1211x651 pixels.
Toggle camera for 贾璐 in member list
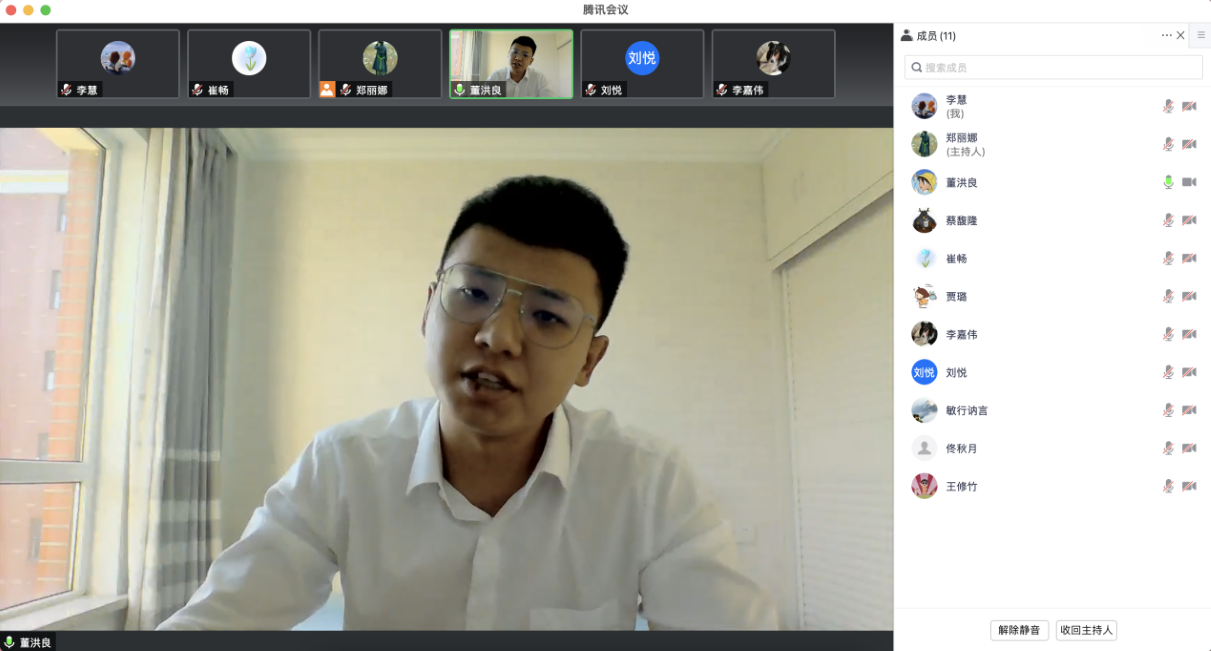click(1189, 296)
